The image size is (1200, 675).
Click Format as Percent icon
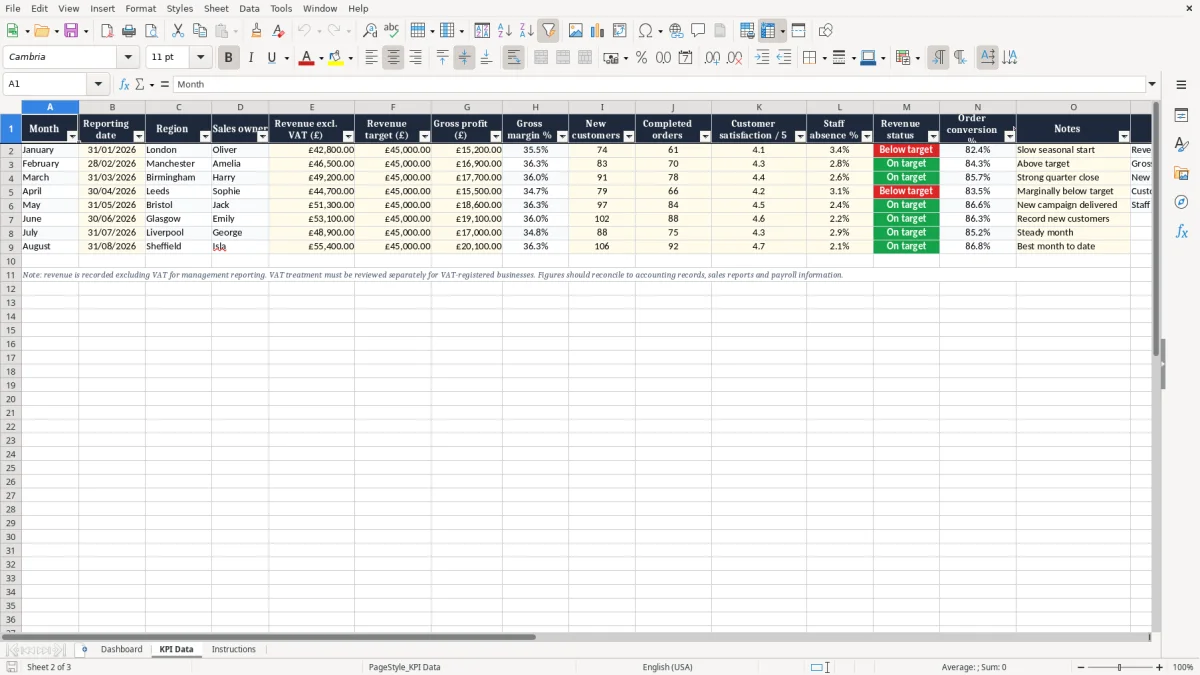click(x=641, y=58)
